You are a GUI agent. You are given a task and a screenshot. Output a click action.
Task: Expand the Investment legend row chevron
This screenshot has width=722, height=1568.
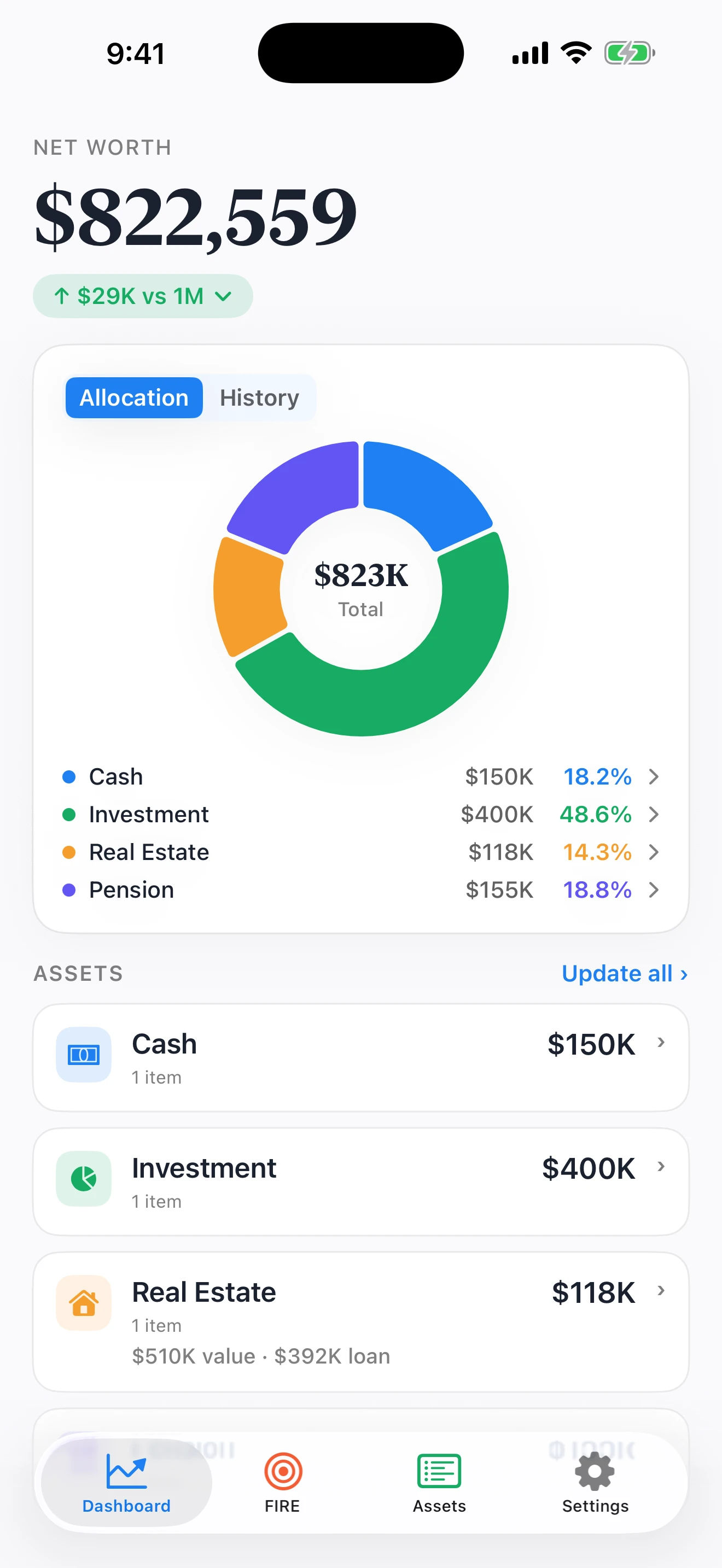click(x=654, y=815)
